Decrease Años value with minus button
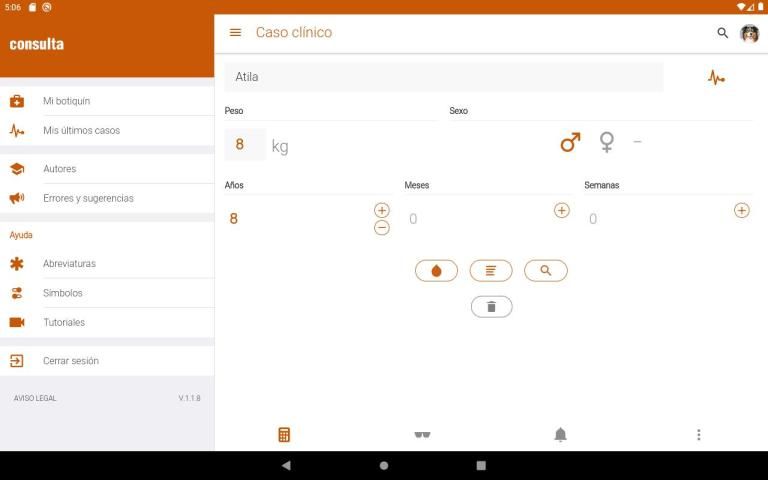Screen dimensions: 768x480 coord(382,228)
